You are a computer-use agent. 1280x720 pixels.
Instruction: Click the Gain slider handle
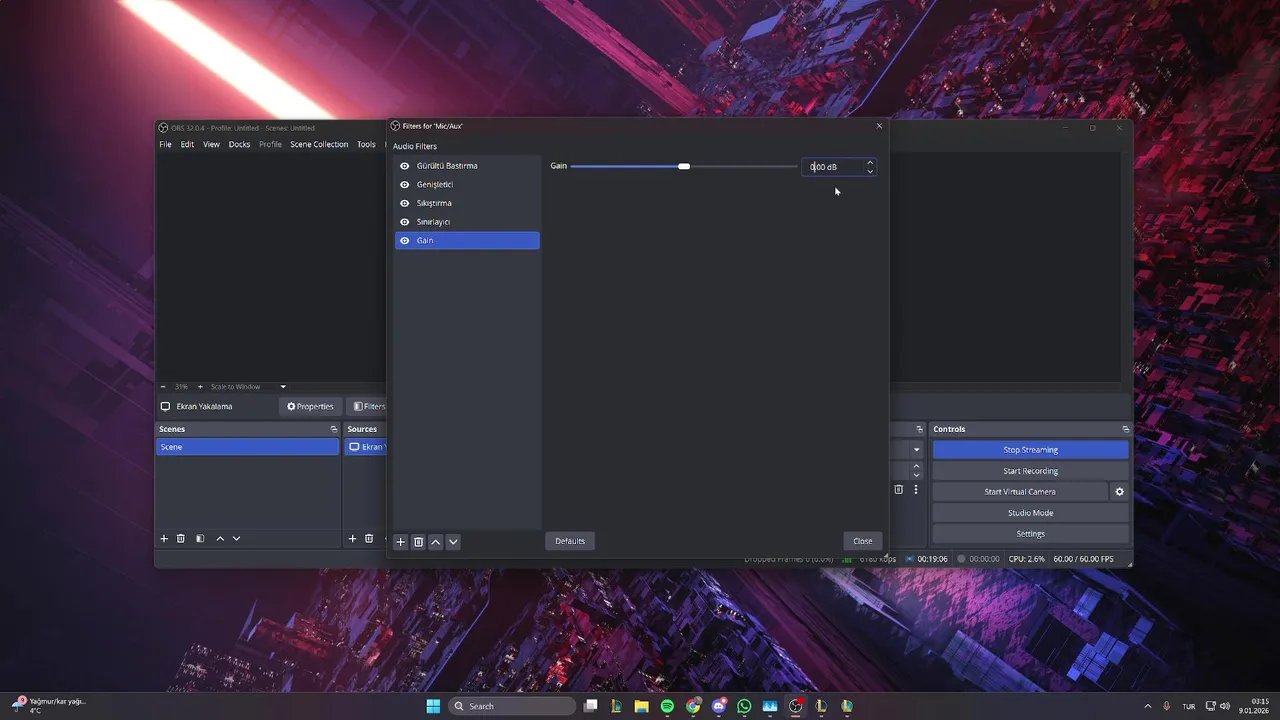tap(684, 166)
